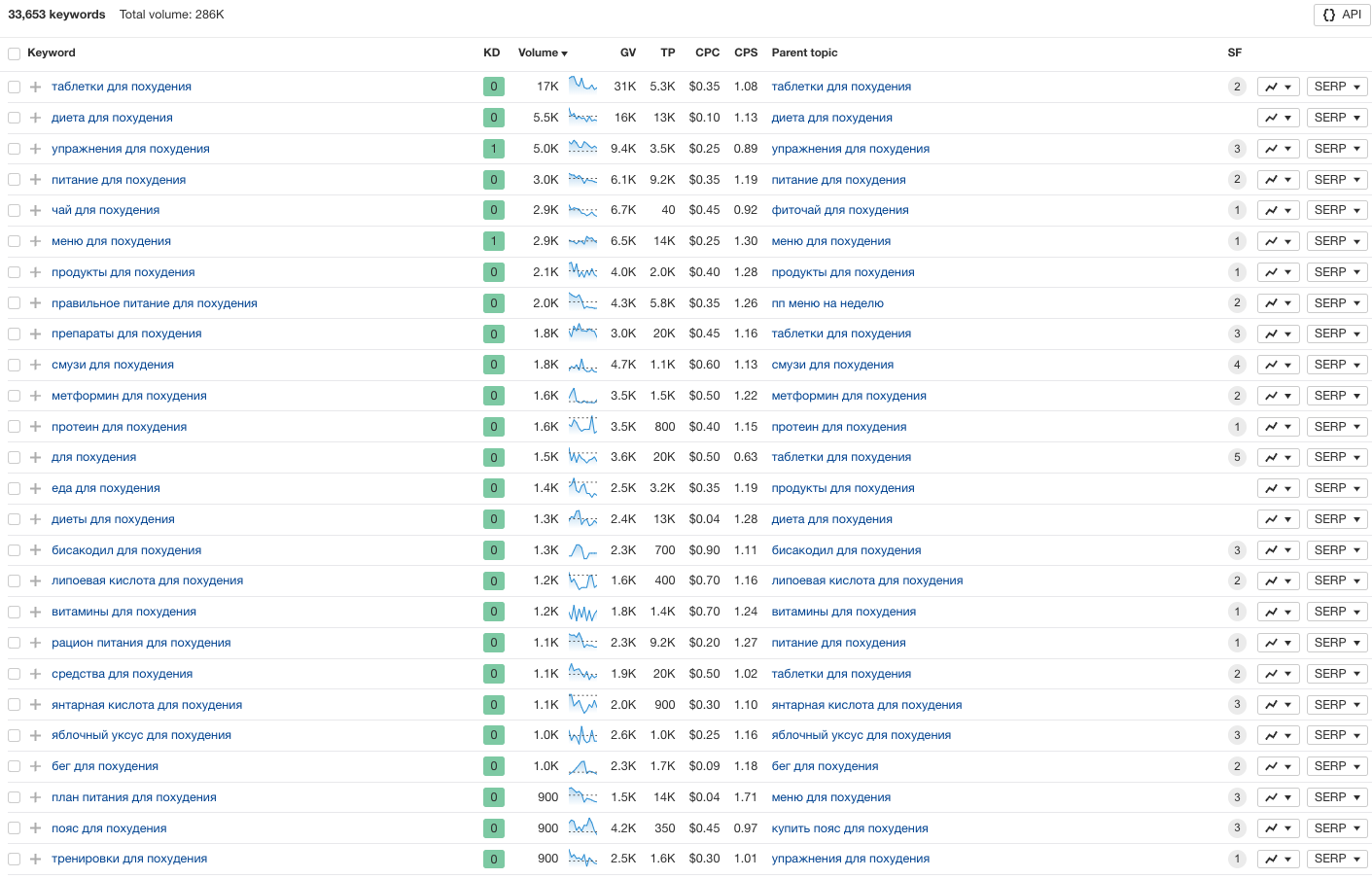Add keyword чай для похудения via plus icon
This screenshot has height=879, width=1372.
pyautogui.click(x=35, y=210)
